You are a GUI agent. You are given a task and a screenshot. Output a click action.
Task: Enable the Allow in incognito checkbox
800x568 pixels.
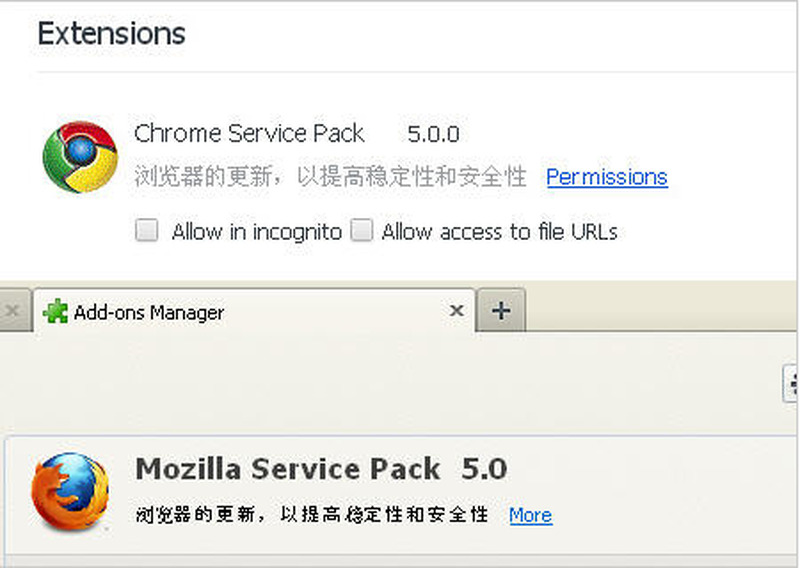(x=147, y=231)
